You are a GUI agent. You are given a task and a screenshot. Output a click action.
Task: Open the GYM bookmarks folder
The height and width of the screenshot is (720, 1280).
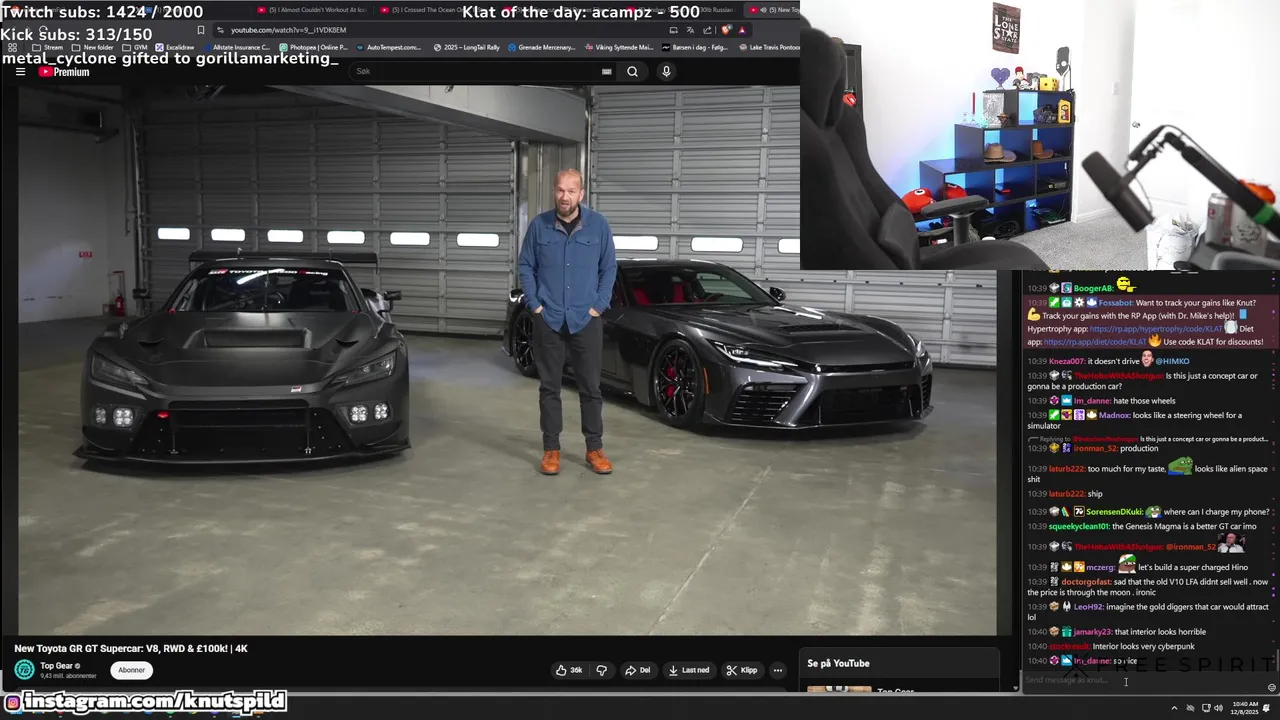[x=134, y=47]
